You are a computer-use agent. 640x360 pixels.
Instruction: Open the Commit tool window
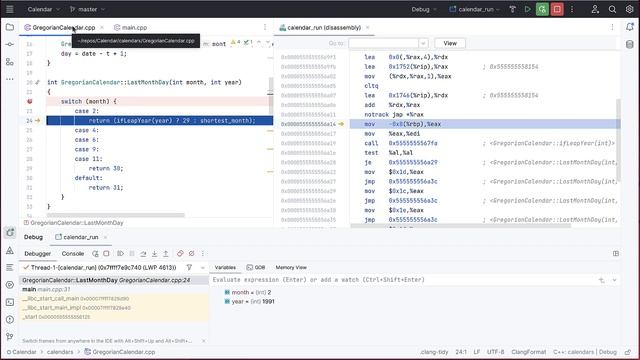tap(10, 44)
